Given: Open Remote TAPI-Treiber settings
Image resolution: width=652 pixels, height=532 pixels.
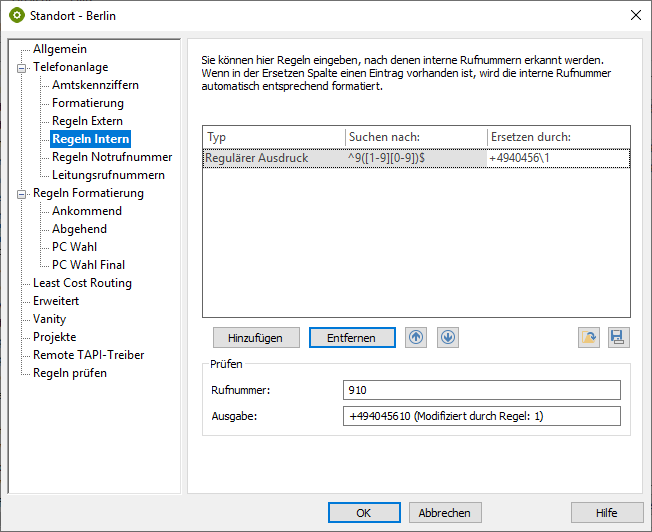Looking at the screenshot, I should (x=88, y=355).
